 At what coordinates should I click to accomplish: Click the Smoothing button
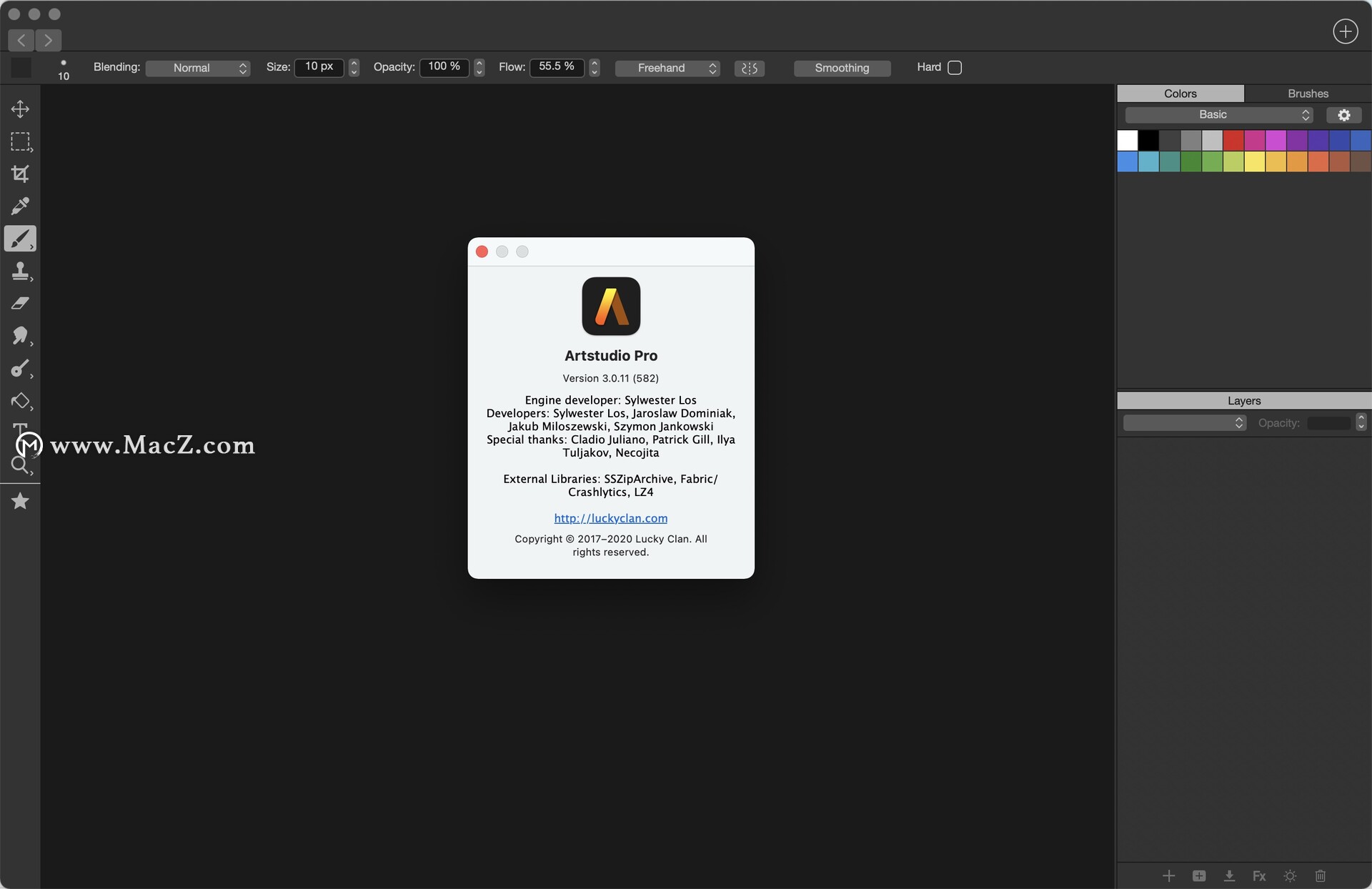[842, 68]
